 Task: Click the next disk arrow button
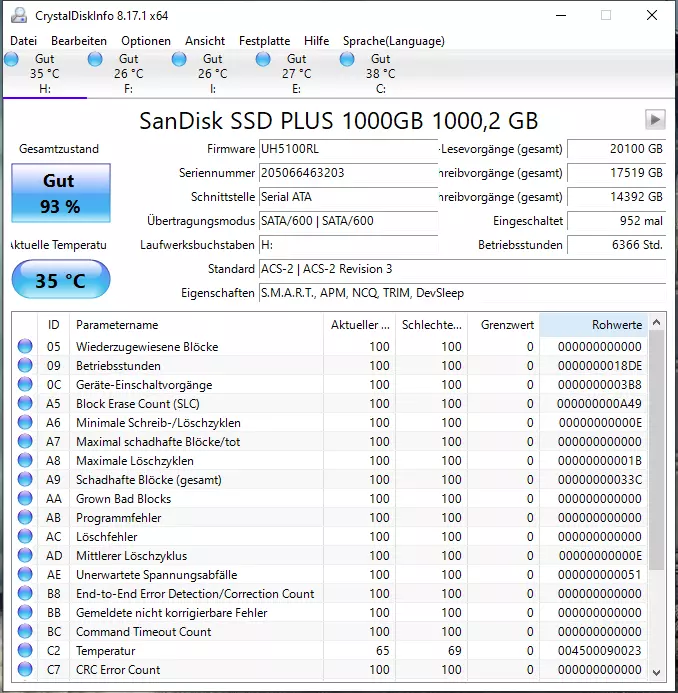655,120
